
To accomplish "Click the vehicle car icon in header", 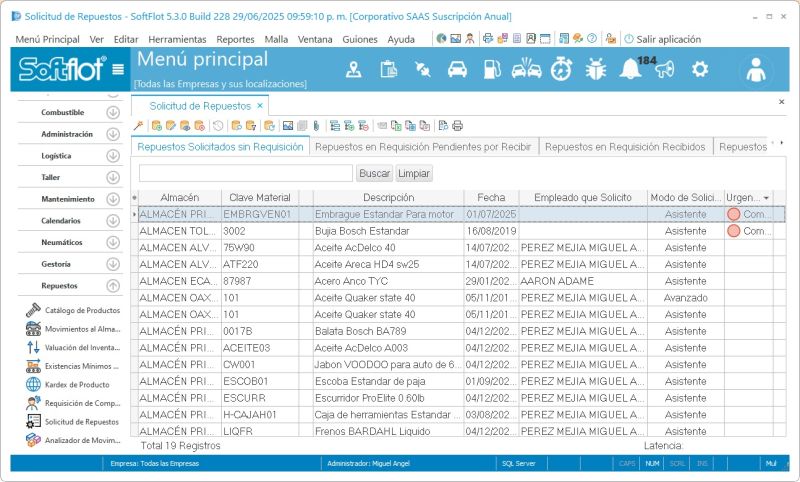I will click(x=457, y=69).
